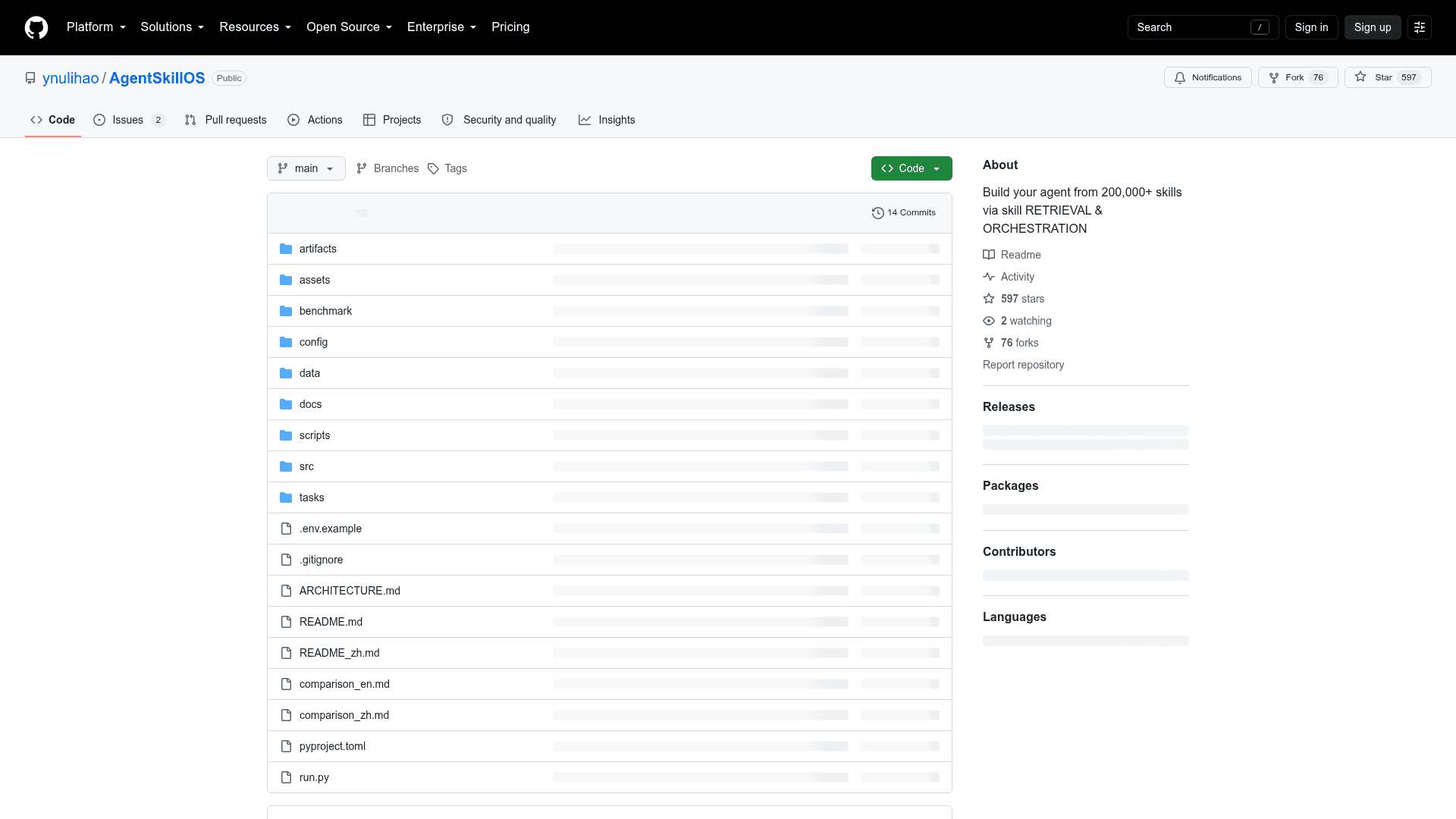The width and height of the screenshot is (1456, 819).
Task: Click the Contributors heading
Action: (1019, 552)
